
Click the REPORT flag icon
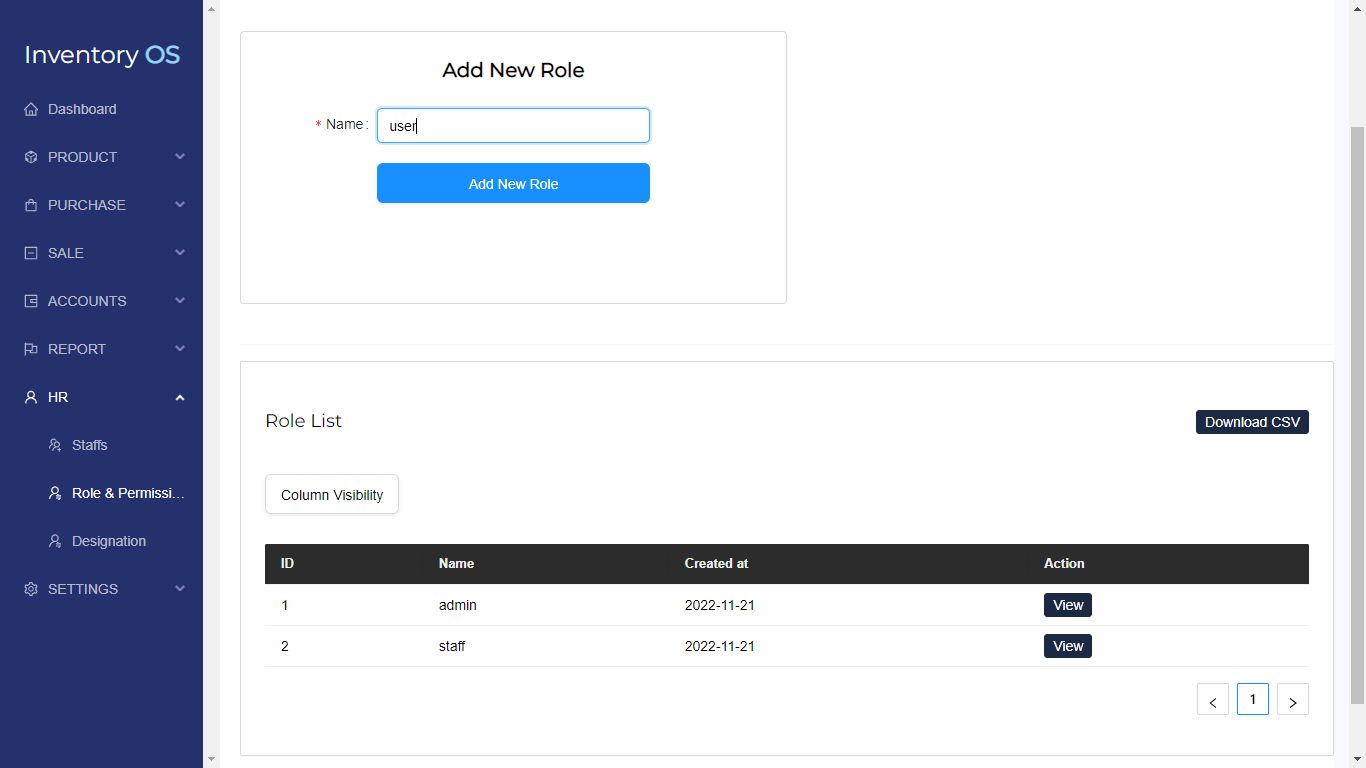pos(31,349)
